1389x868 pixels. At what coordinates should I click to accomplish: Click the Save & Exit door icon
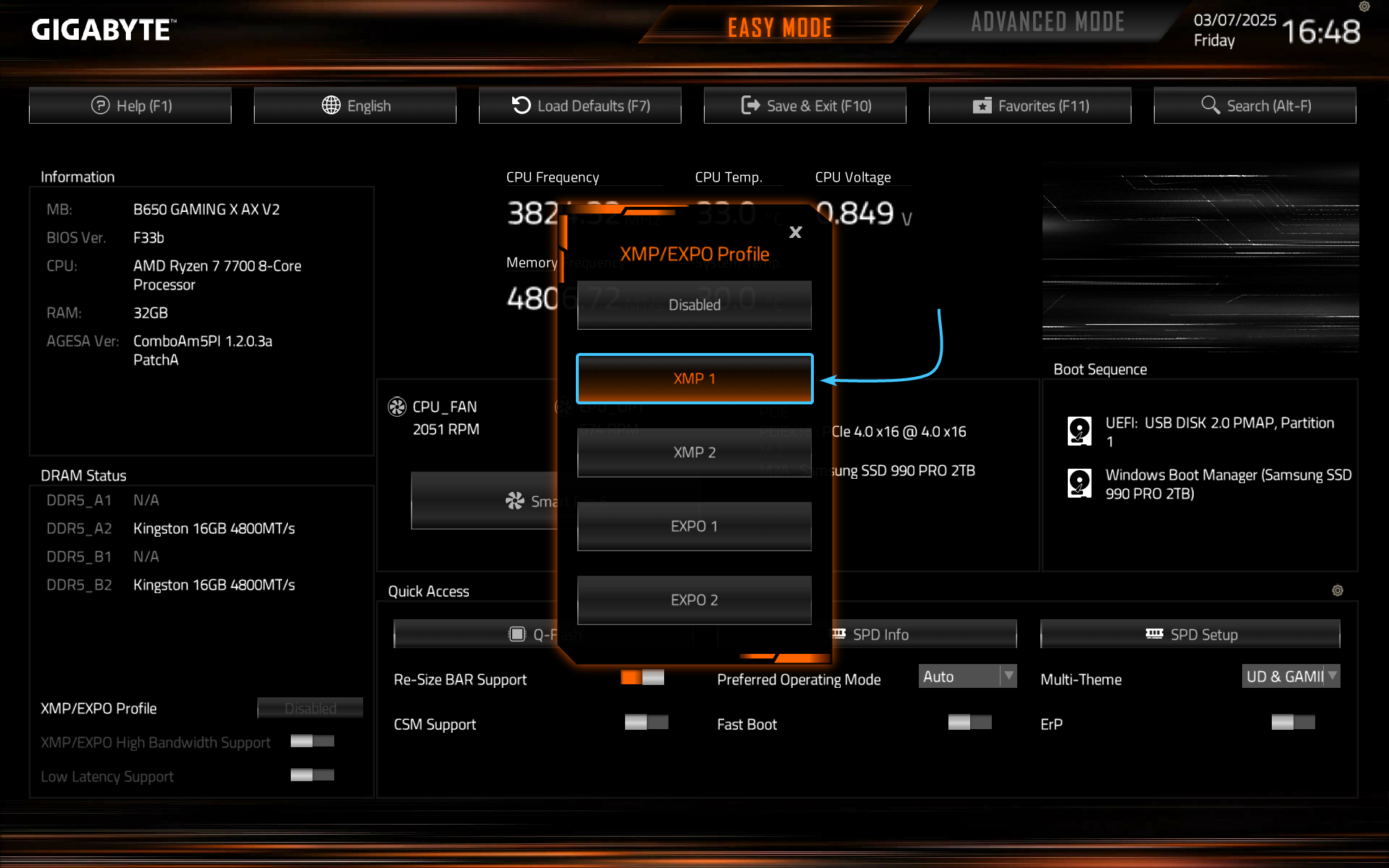point(750,106)
